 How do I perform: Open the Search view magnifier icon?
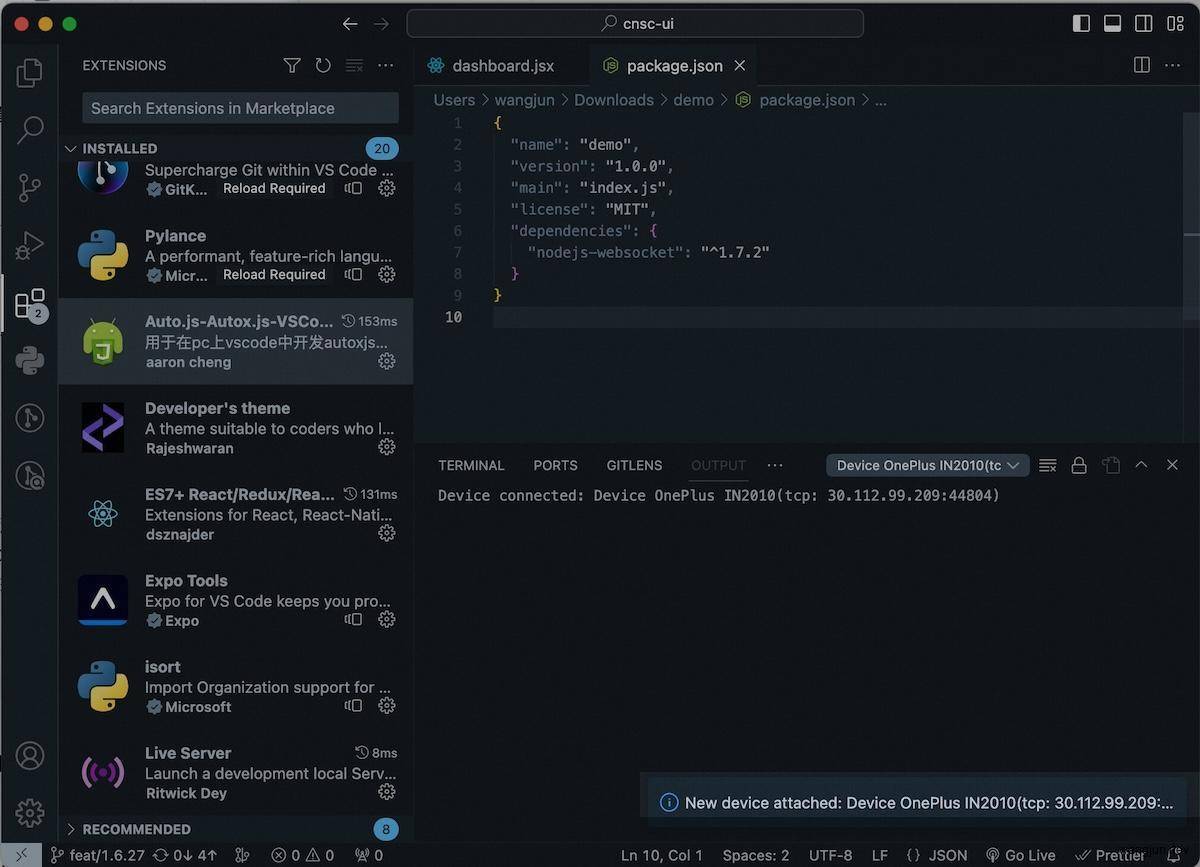click(30, 129)
